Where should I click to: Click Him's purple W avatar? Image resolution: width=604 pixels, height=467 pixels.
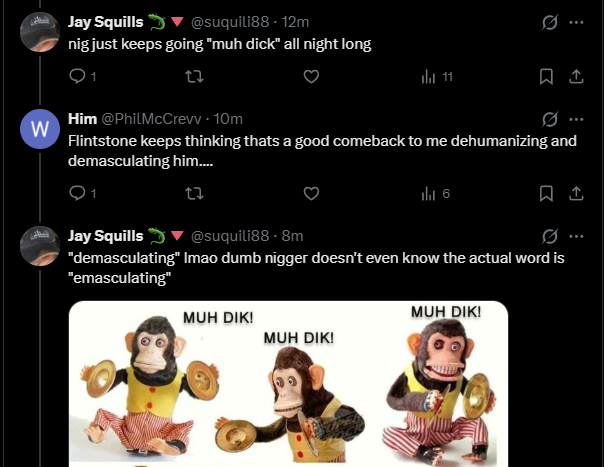[39, 129]
